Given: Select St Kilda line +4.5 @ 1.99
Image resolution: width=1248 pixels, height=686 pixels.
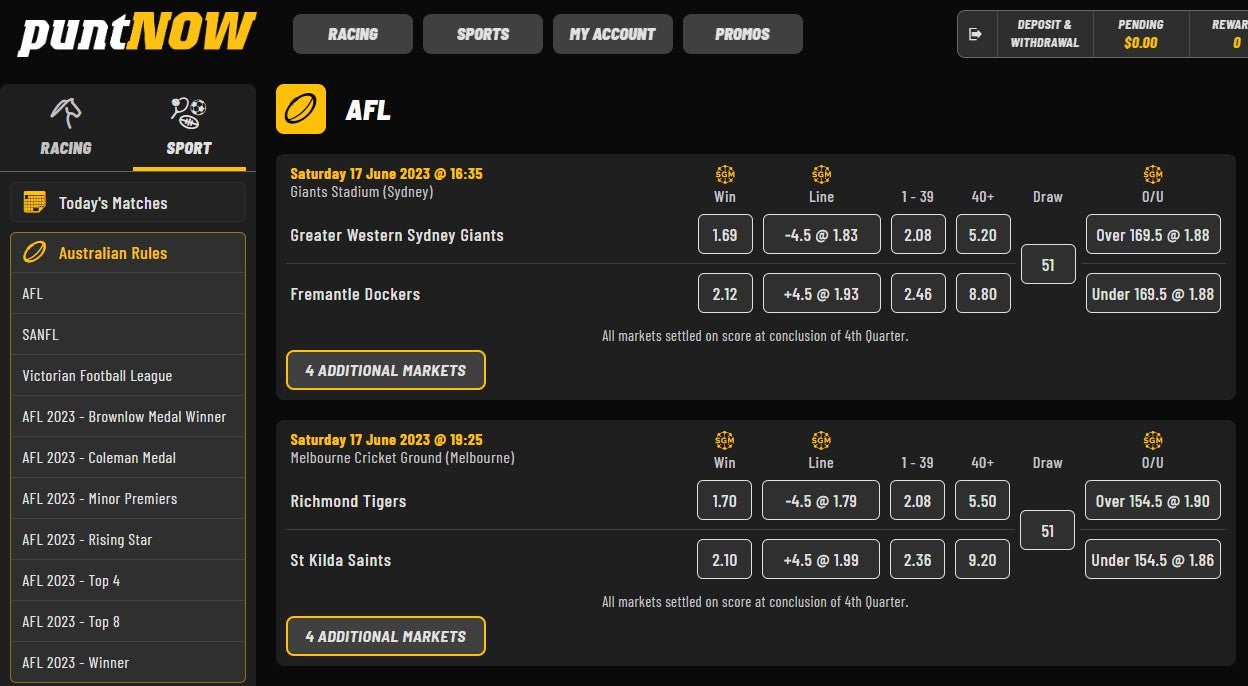Looking at the screenshot, I should tap(822, 560).
